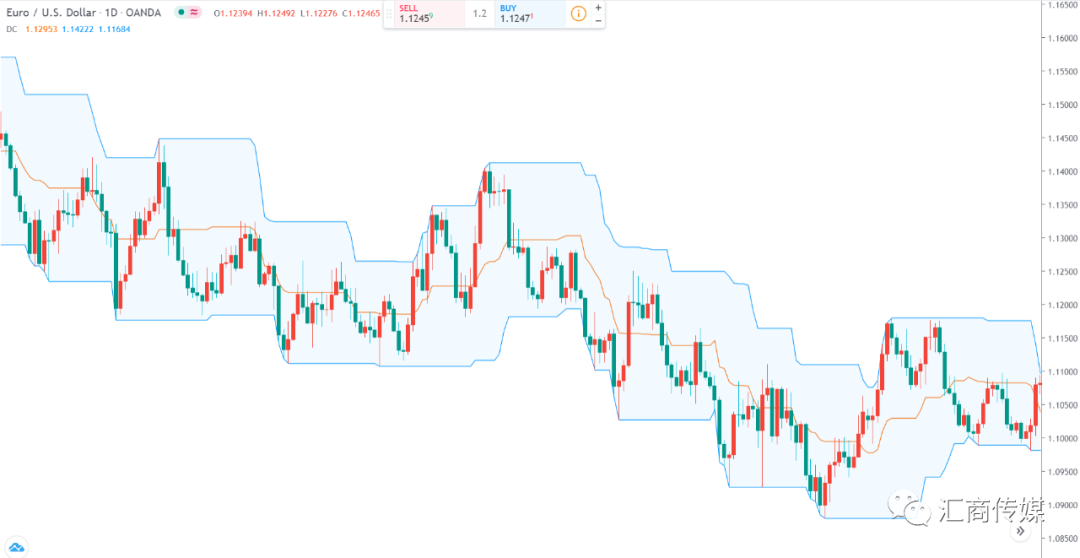Click the double-arrow scroll to latest bar button
Viewport: 1080px width, 558px height.
pyautogui.click(x=1021, y=532)
